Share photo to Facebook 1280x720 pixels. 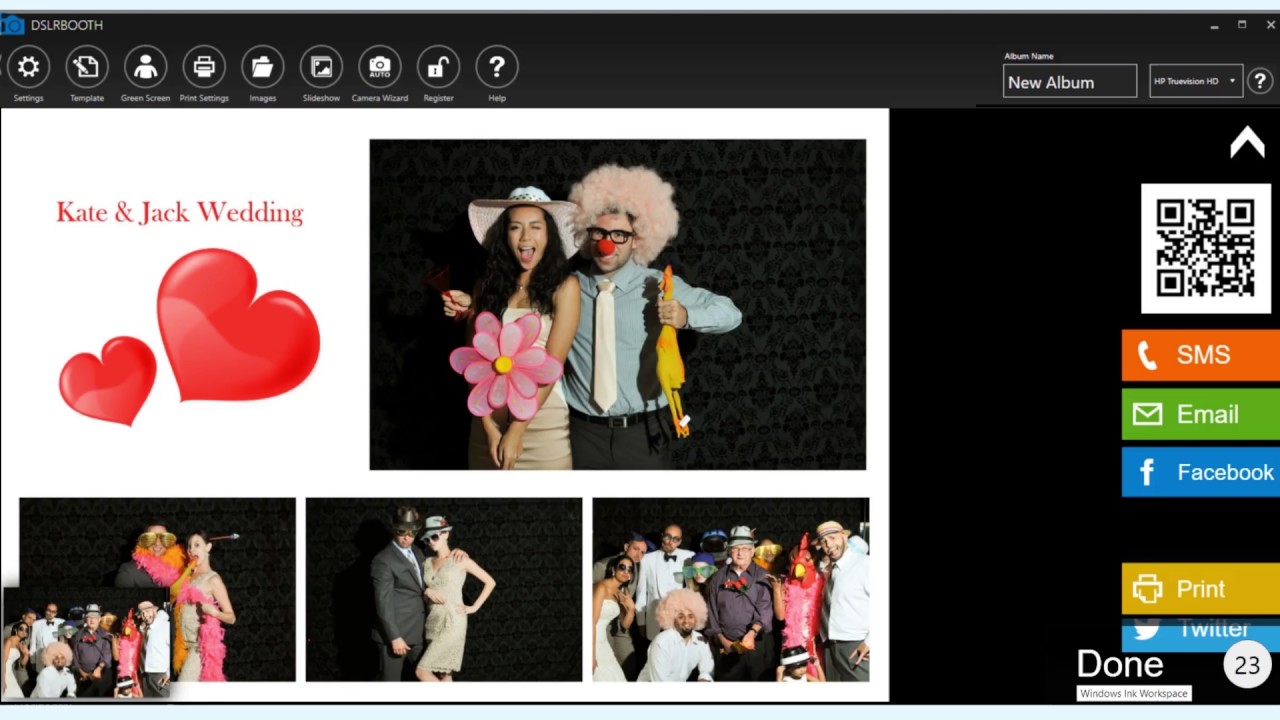(x=1201, y=472)
